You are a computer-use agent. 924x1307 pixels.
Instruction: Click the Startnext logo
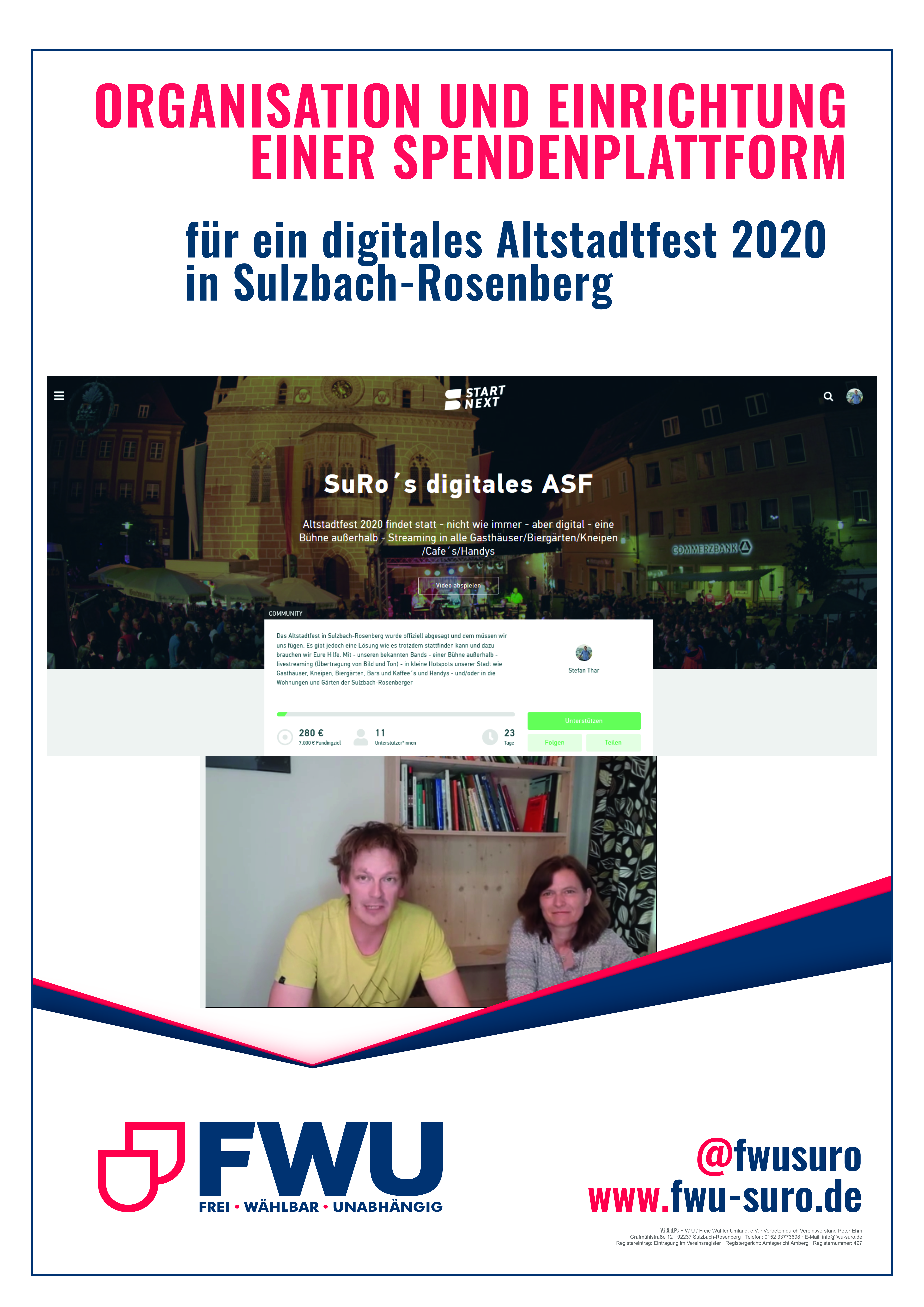point(475,397)
